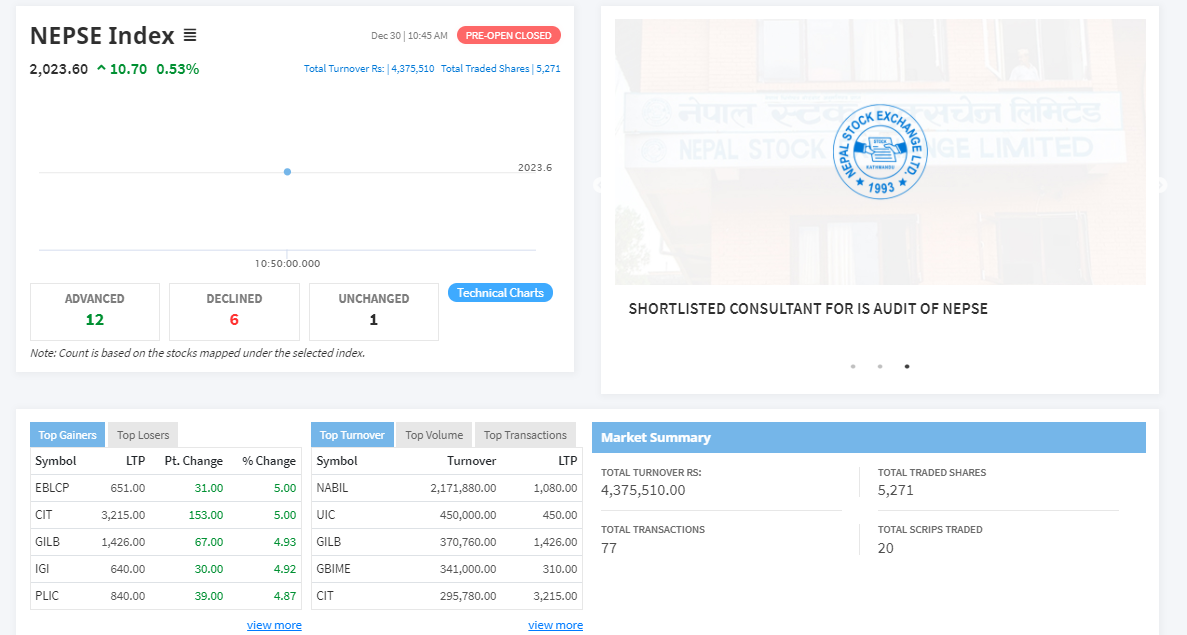
Task: Click the Total Traded Shares value 5,271 in Market Summary
Action: [896, 490]
